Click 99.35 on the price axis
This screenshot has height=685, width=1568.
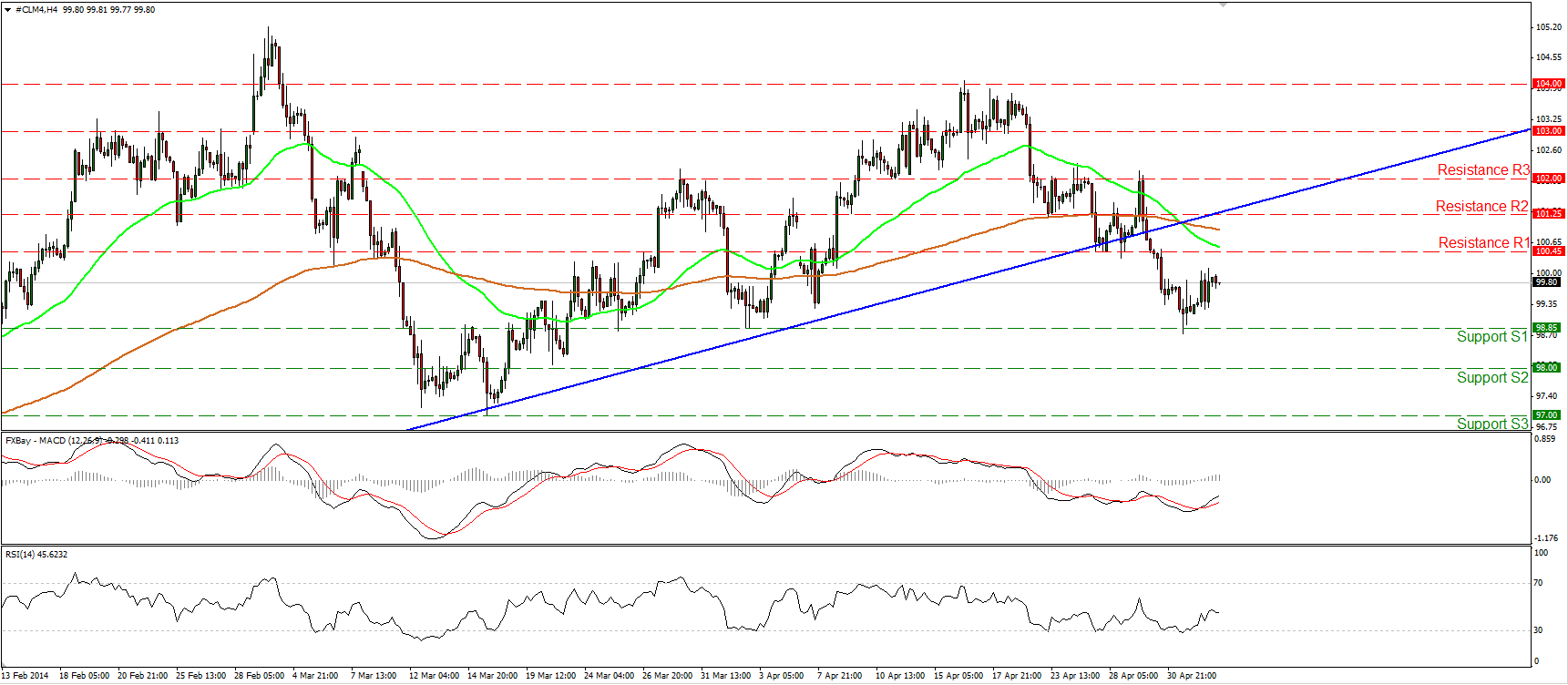click(x=1548, y=304)
